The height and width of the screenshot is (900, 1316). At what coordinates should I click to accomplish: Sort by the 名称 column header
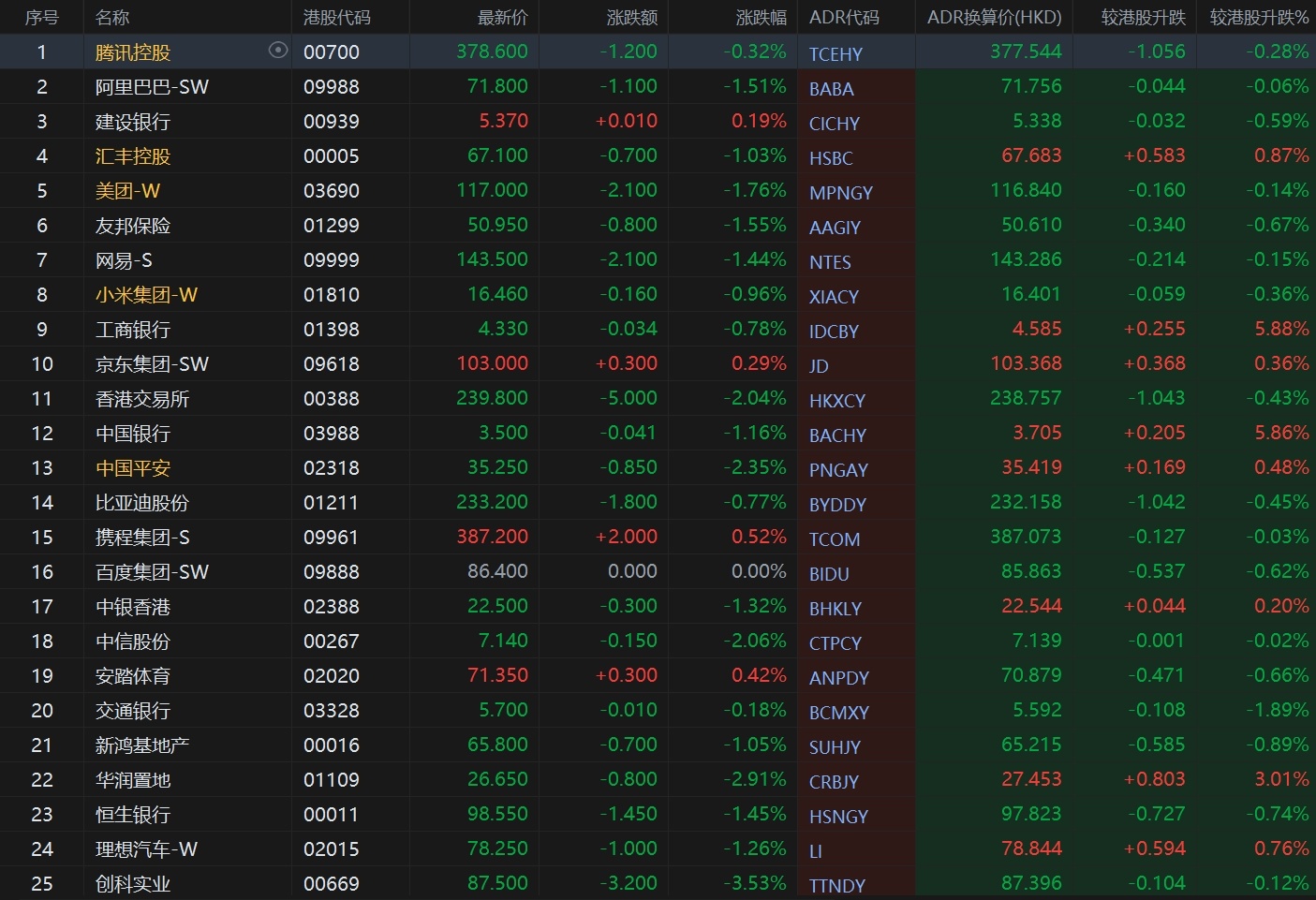(x=112, y=17)
